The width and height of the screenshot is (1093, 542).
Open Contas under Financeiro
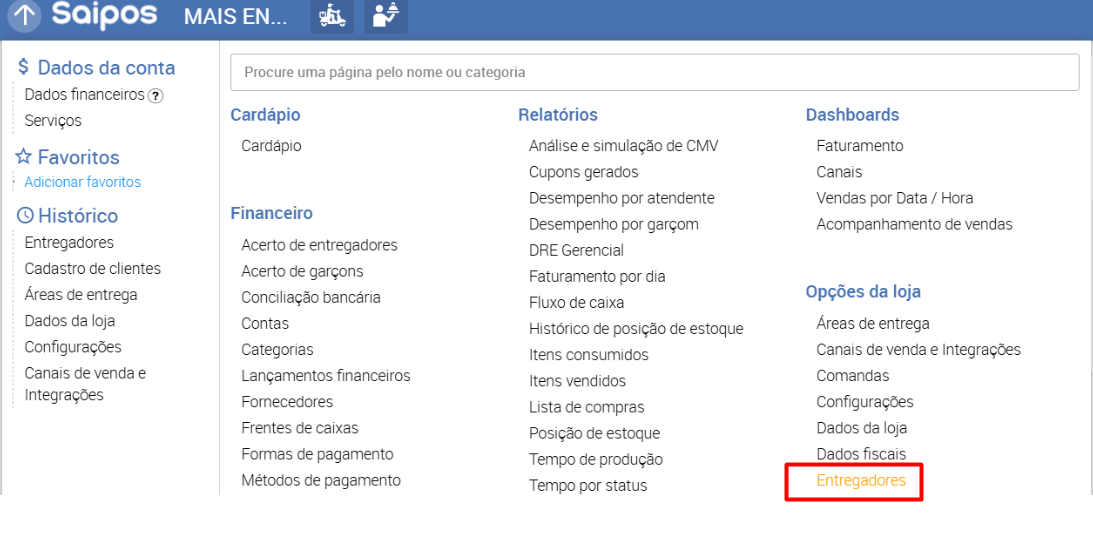click(265, 323)
